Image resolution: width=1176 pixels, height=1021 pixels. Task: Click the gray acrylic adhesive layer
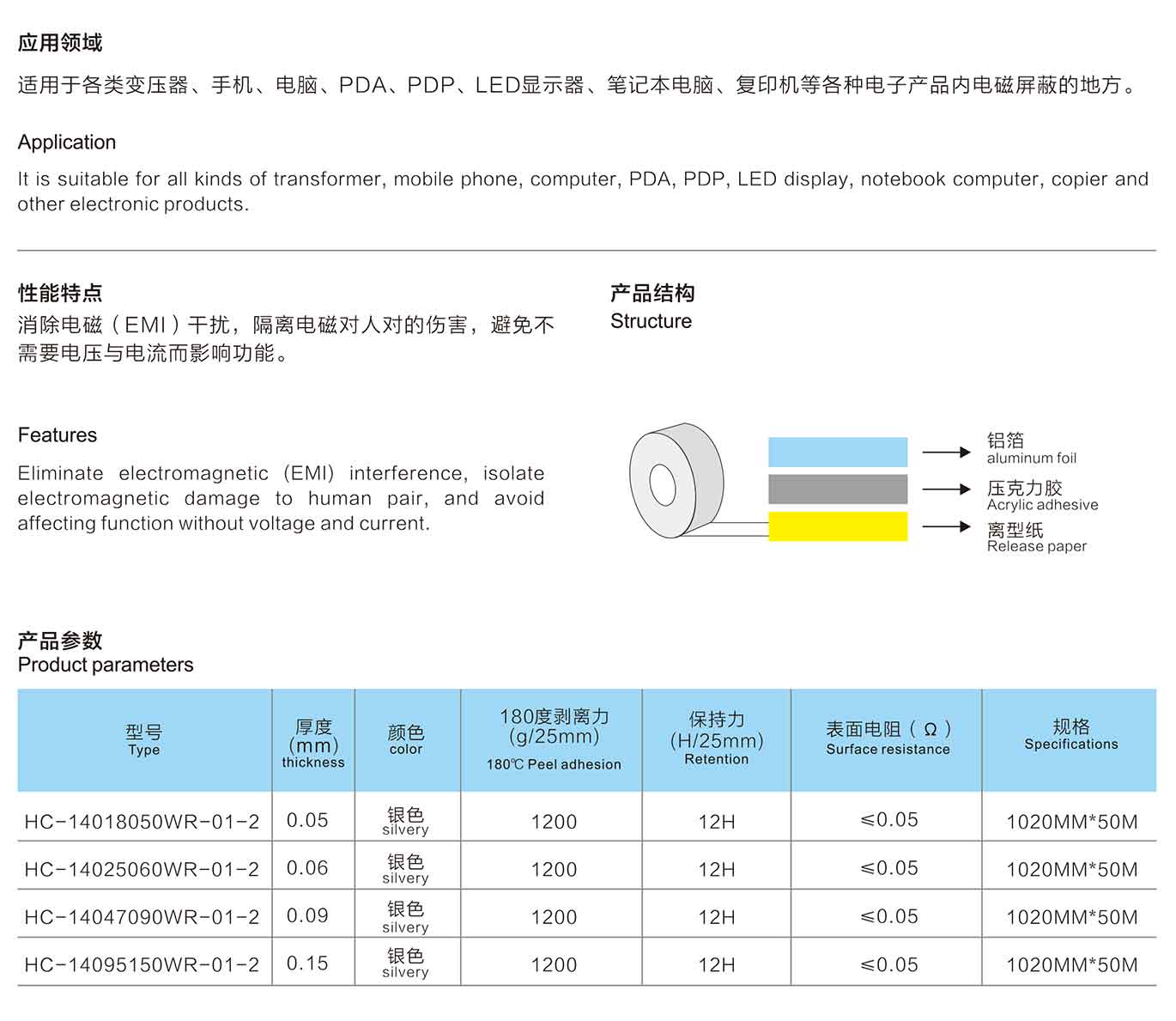tap(838, 489)
